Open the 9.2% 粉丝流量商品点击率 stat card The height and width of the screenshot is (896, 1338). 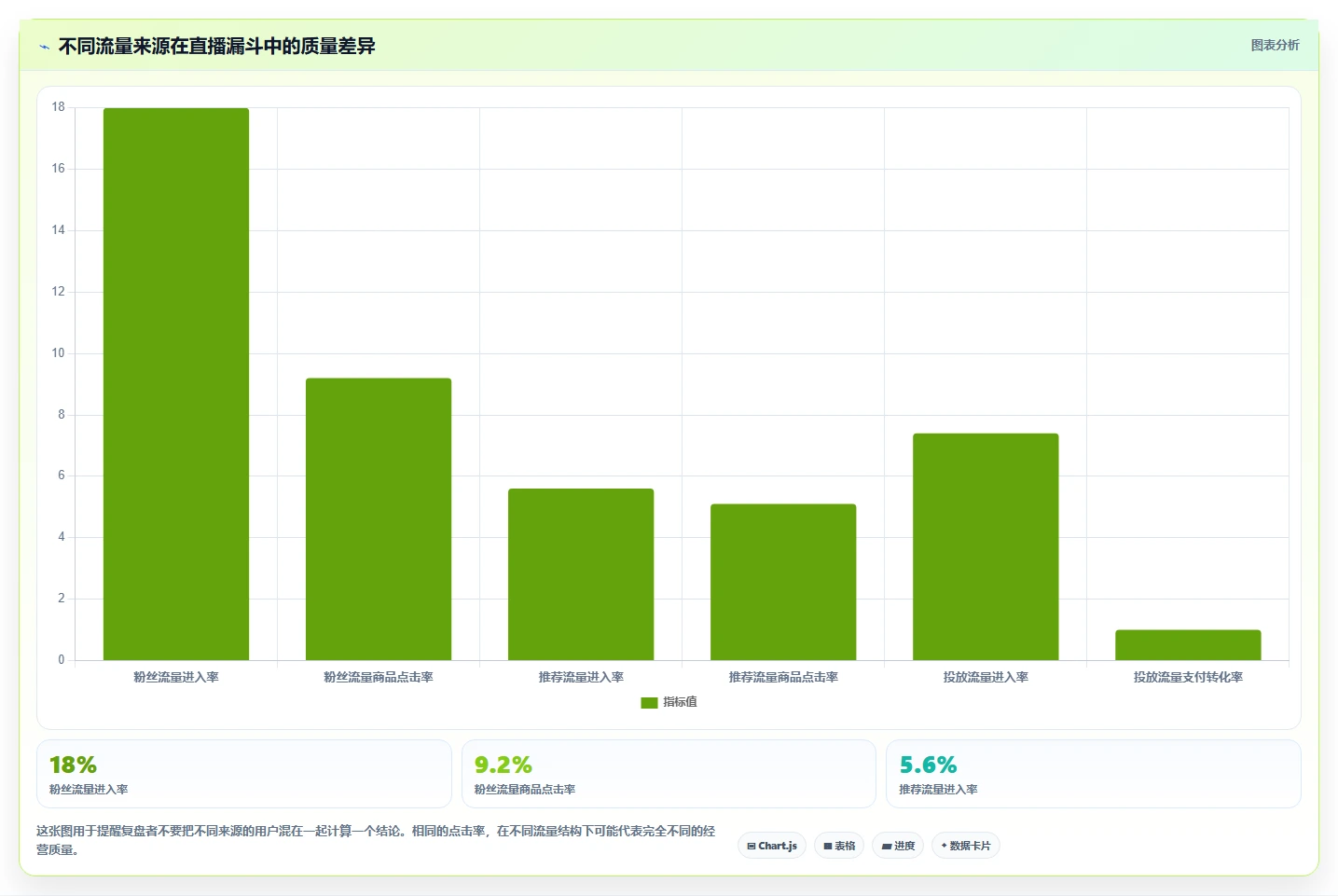tap(669, 774)
